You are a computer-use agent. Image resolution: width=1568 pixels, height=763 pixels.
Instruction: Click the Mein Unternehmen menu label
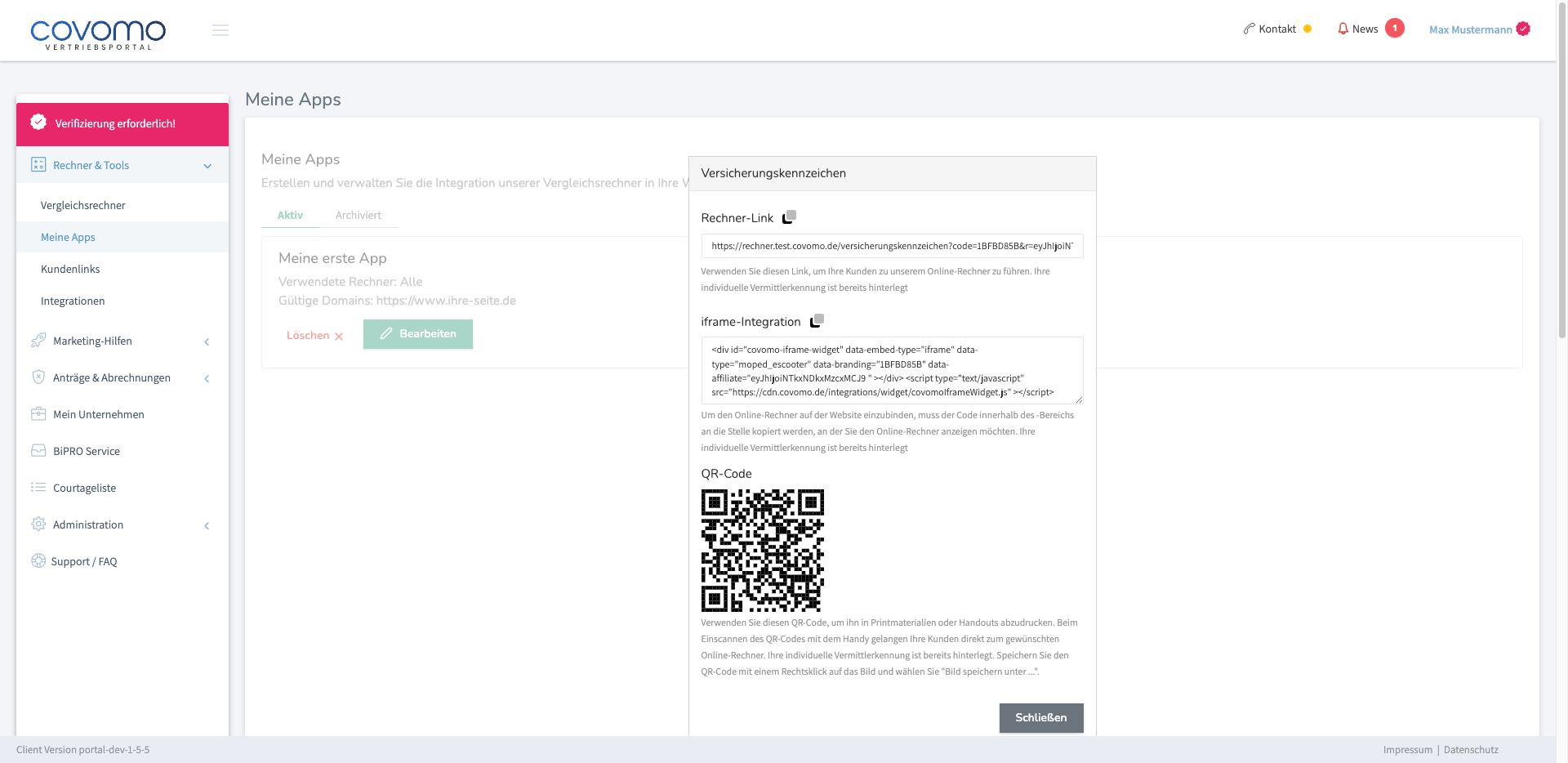(x=99, y=414)
